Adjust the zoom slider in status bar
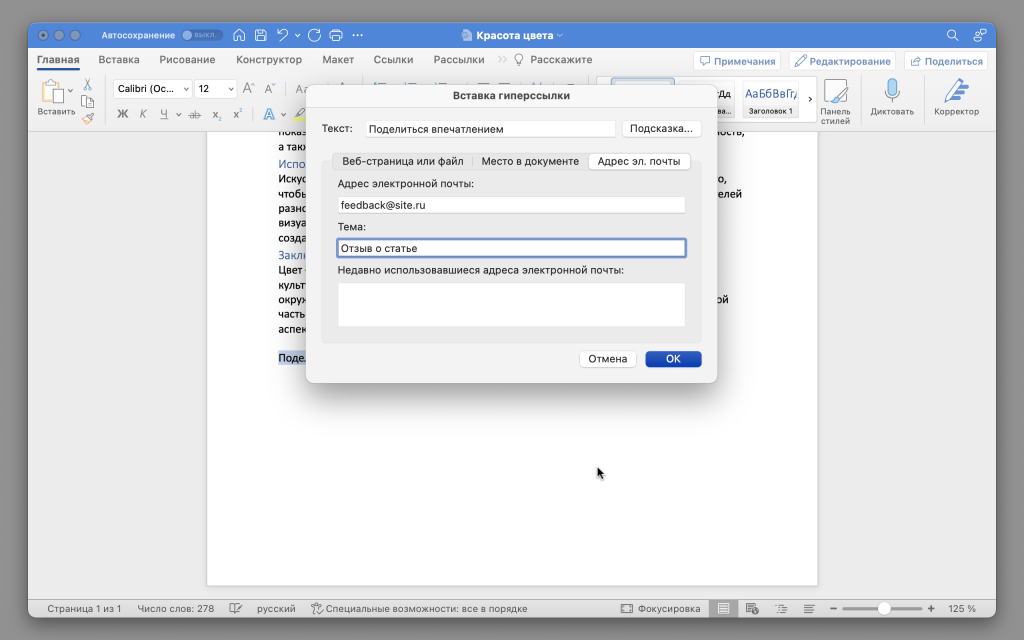The width and height of the screenshot is (1024, 640). 884,608
